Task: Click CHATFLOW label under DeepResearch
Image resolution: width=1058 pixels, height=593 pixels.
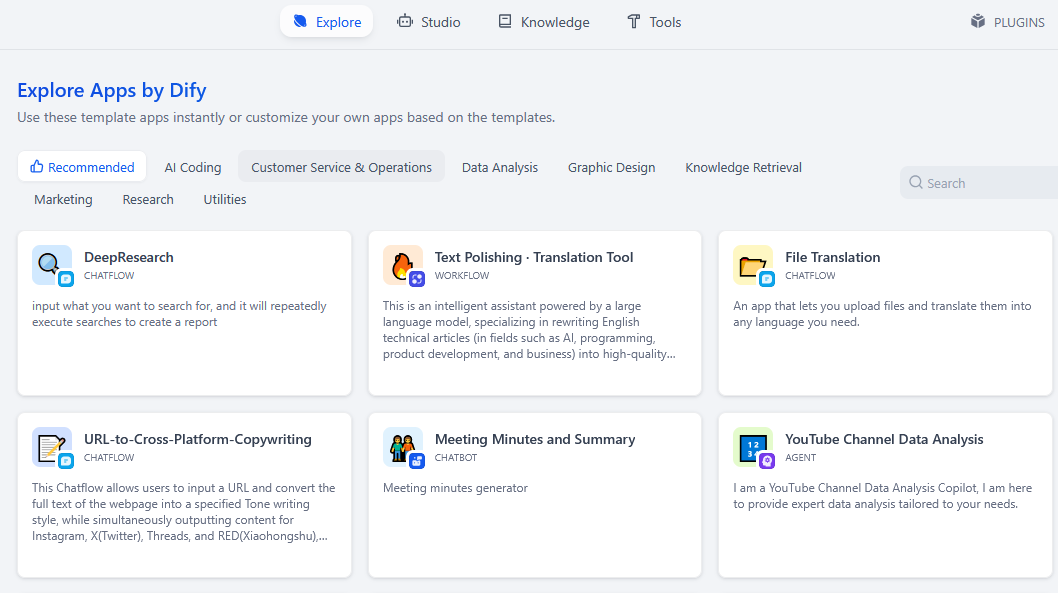Action: tap(109, 275)
